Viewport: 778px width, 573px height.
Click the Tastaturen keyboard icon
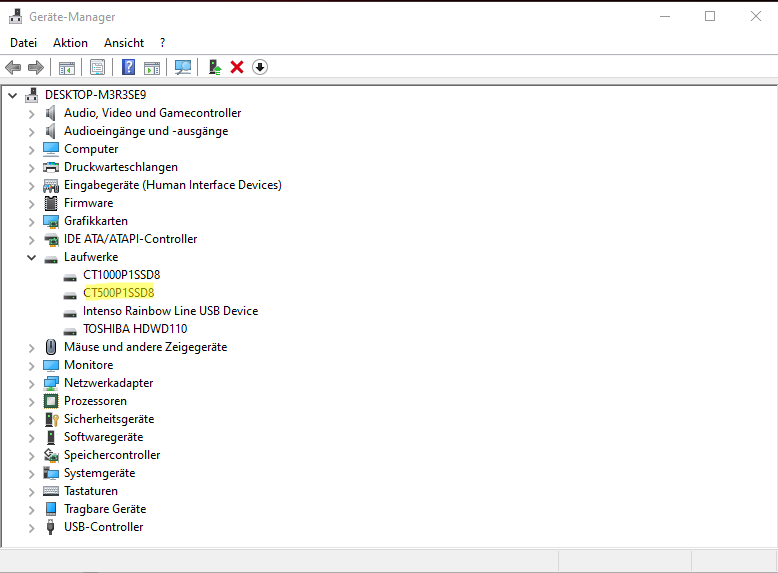[51, 491]
